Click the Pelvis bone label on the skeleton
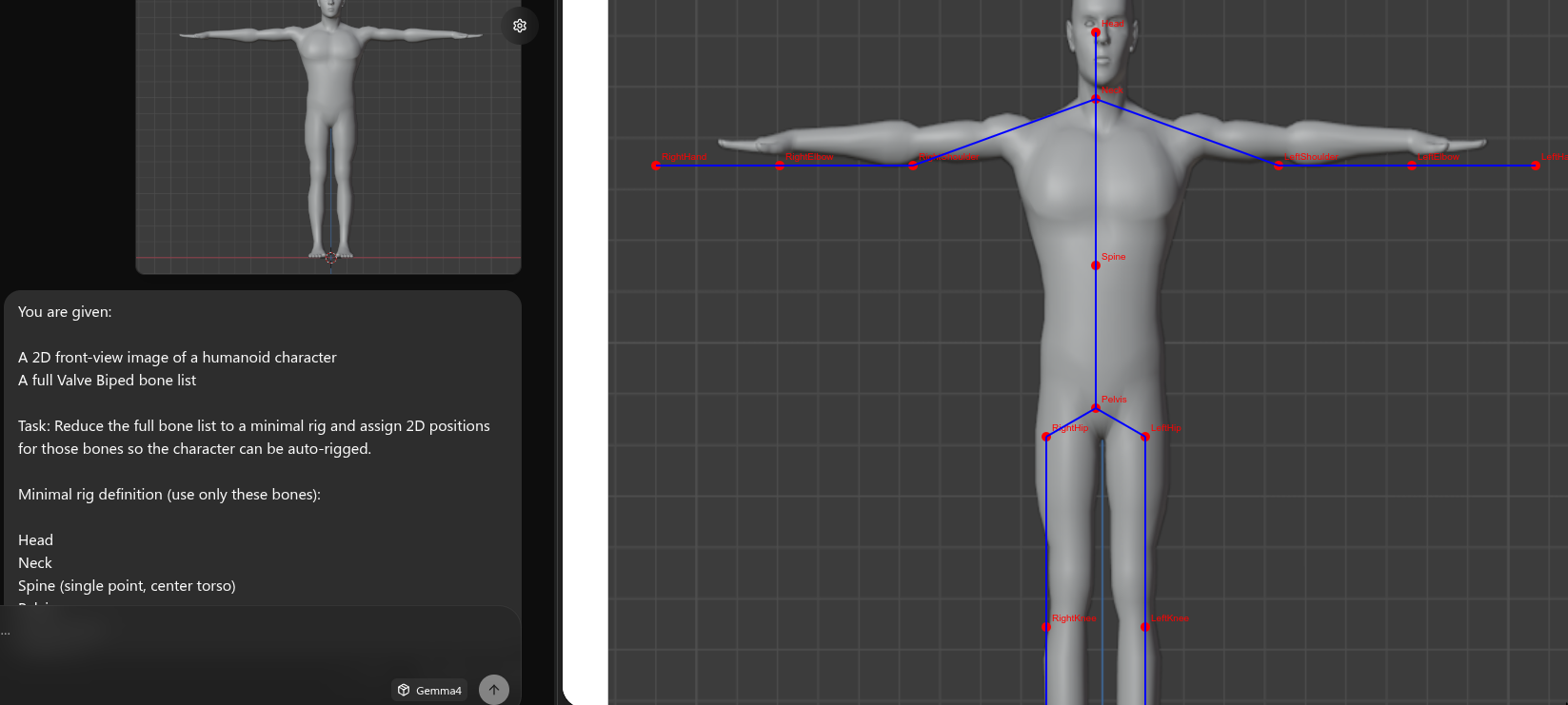 (x=1114, y=400)
